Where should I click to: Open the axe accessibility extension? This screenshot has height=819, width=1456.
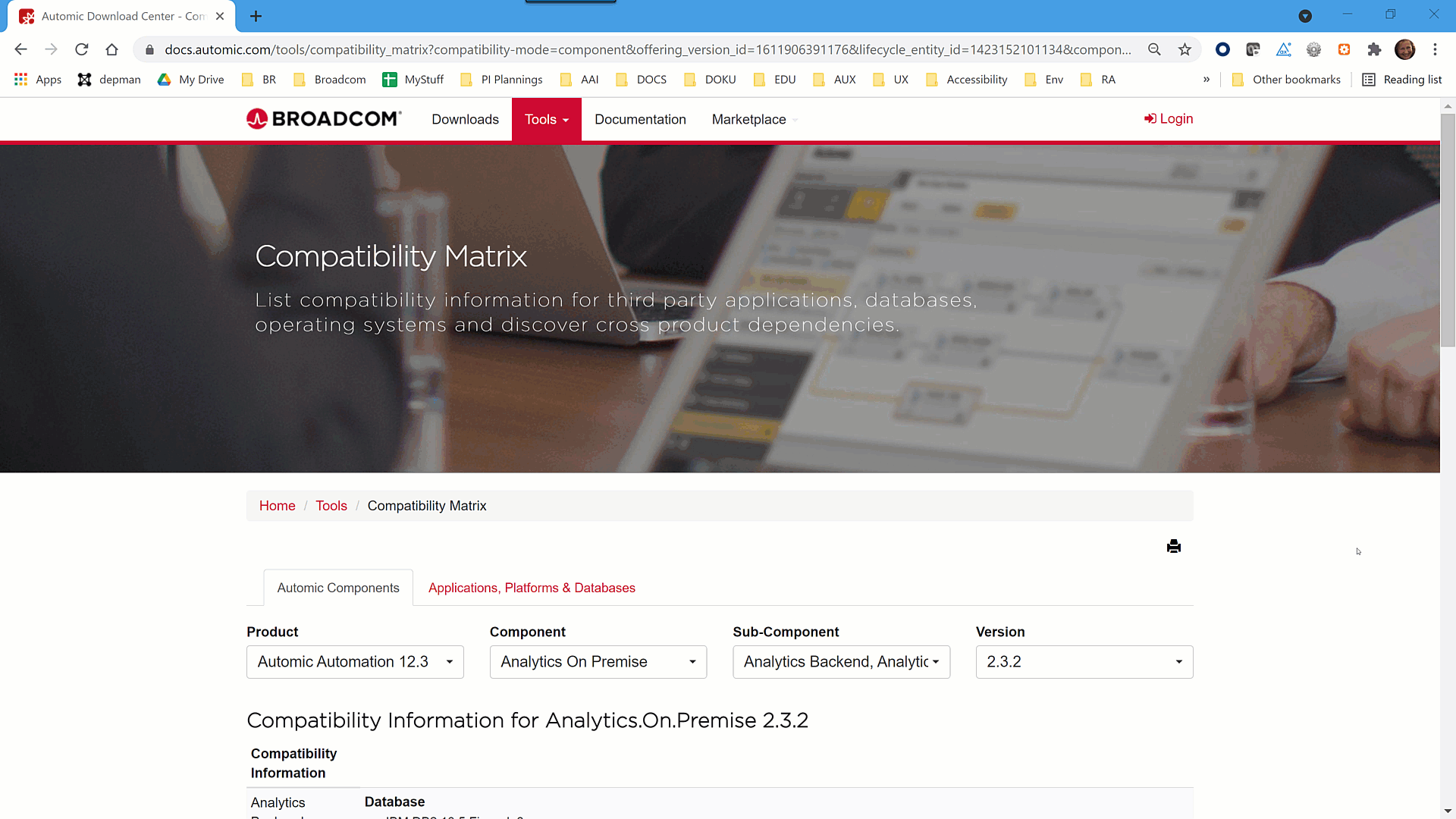point(1284,49)
